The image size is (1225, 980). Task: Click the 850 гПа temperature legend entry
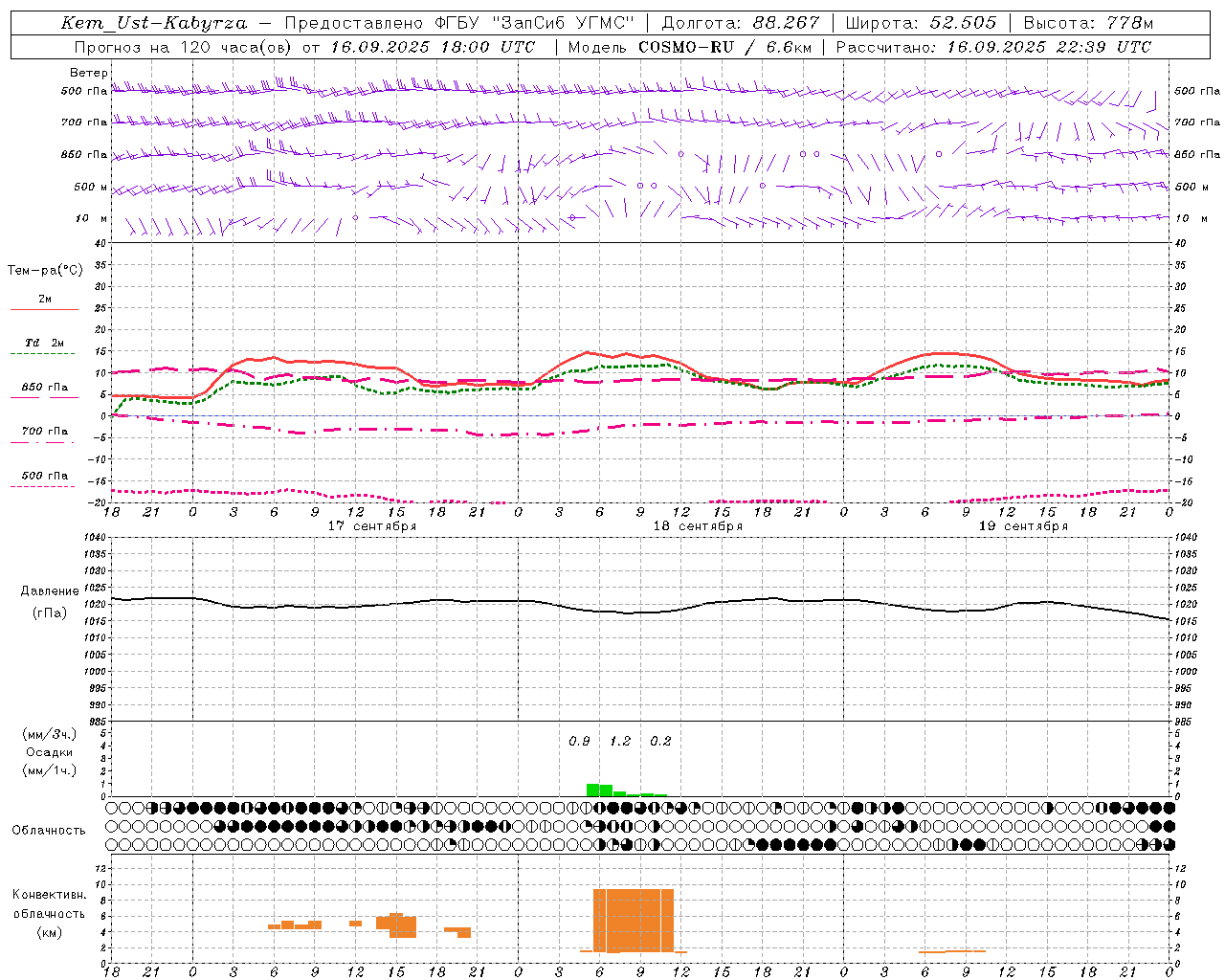(x=44, y=388)
